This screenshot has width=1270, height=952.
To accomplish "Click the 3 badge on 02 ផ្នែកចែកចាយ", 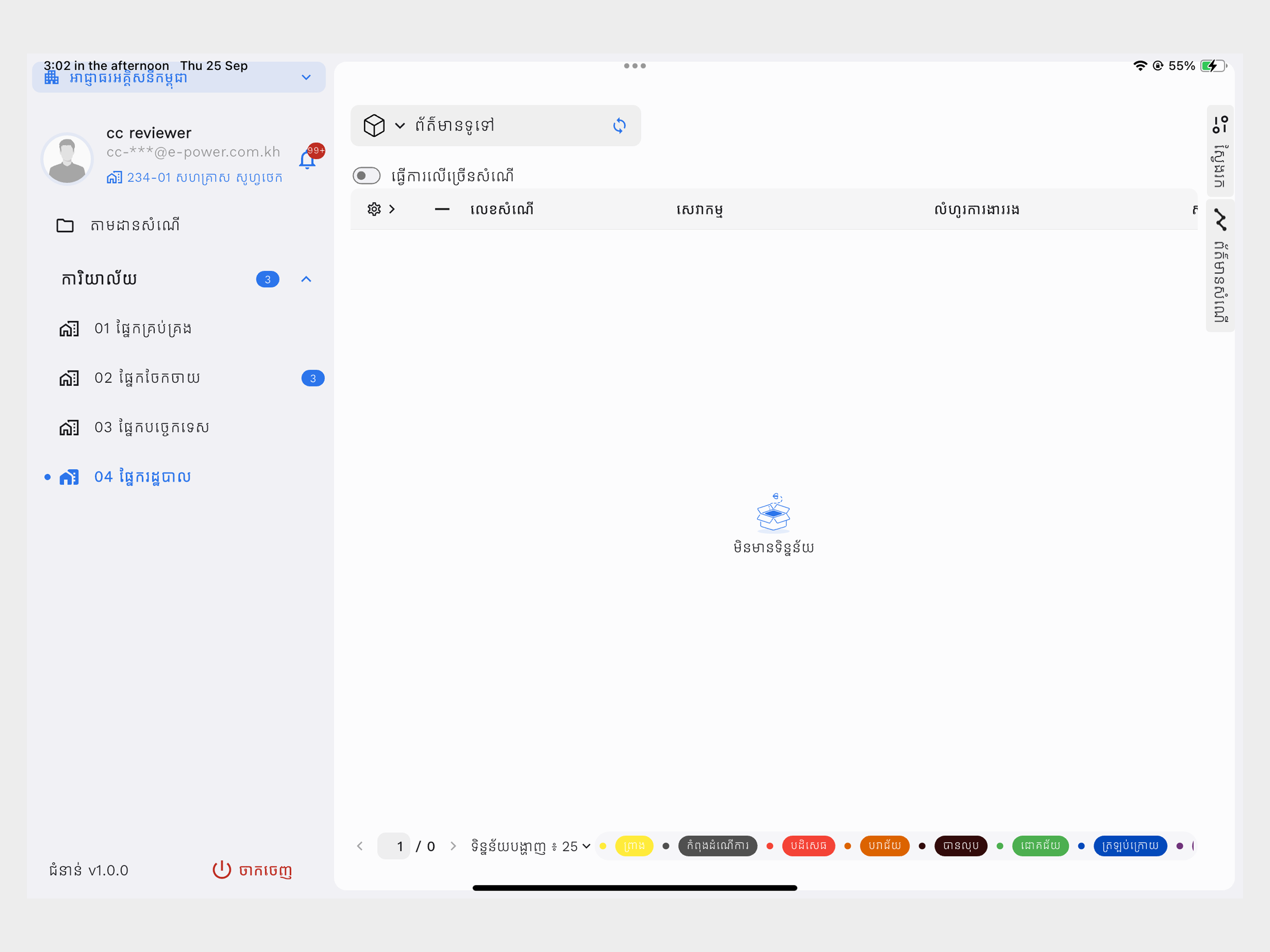I will pyautogui.click(x=313, y=378).
